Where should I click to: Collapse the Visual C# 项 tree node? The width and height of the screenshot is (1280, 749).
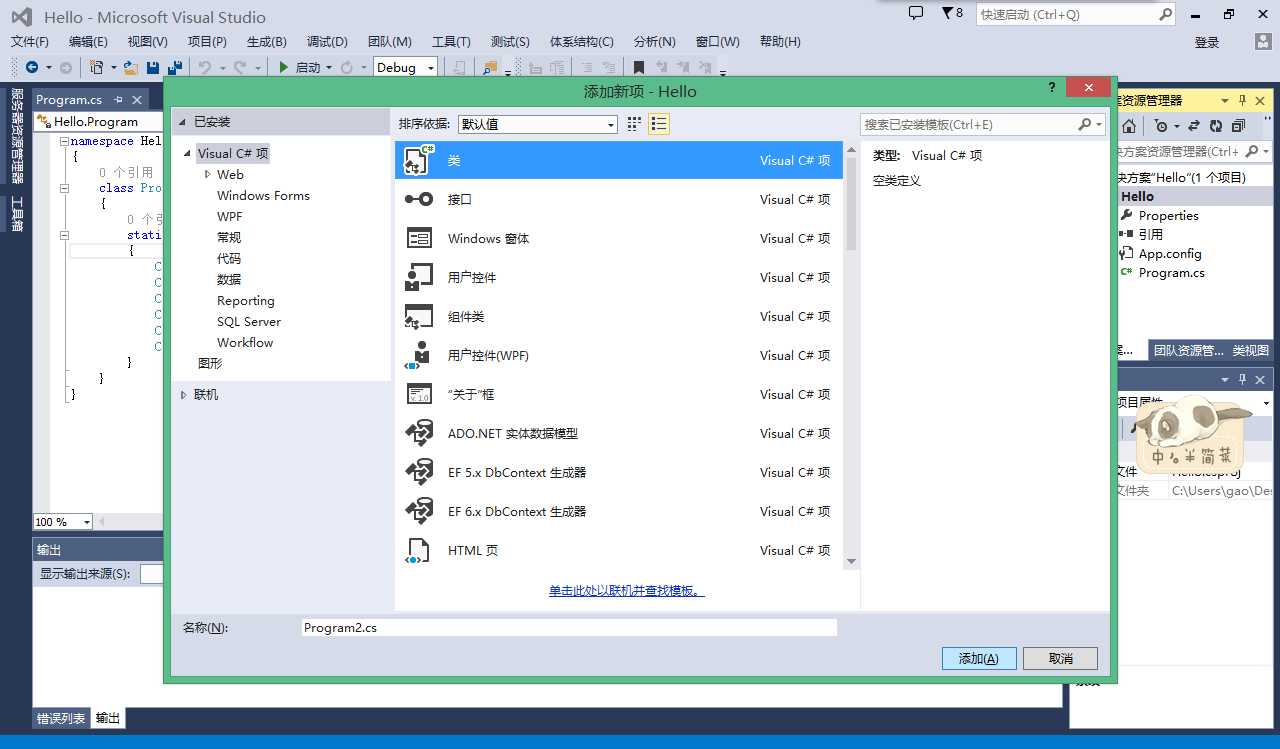coord(187,154)
